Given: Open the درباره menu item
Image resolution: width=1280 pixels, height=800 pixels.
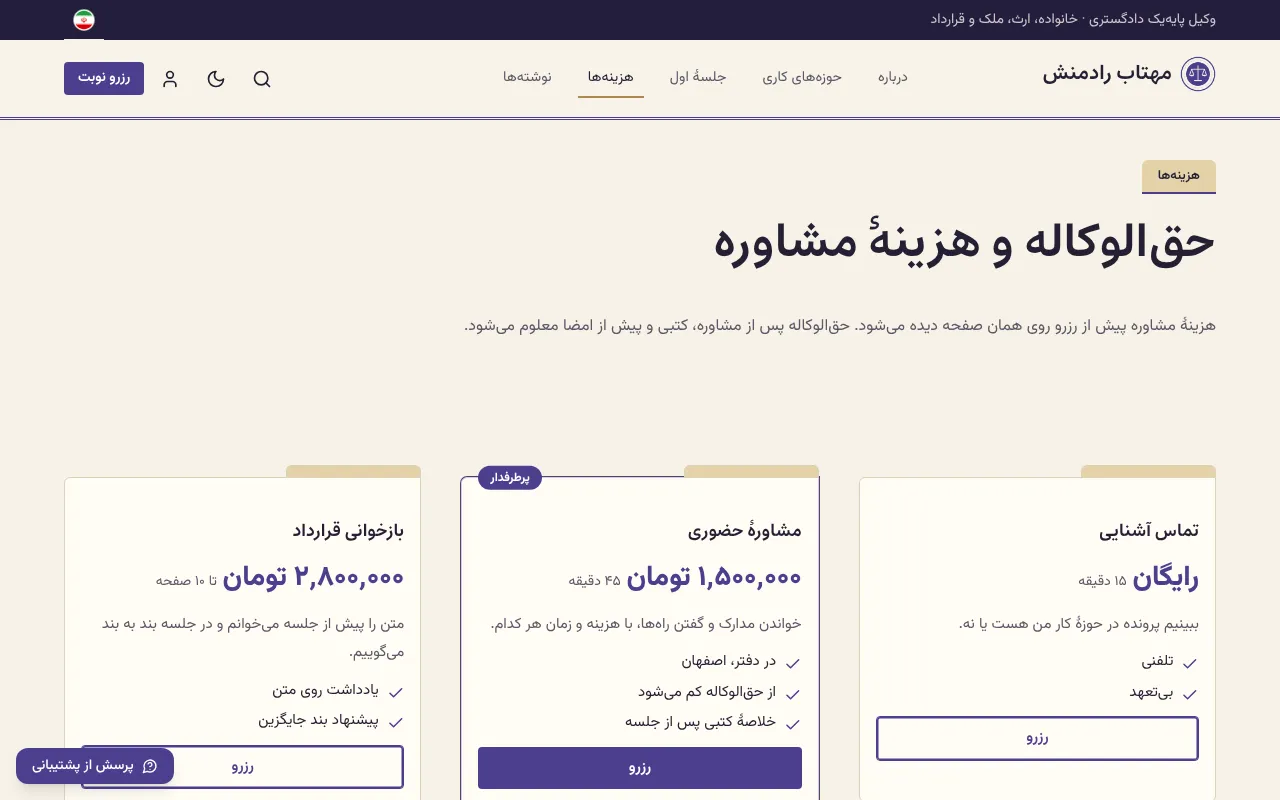Looking at the screenshot, I should coord(893,77).
